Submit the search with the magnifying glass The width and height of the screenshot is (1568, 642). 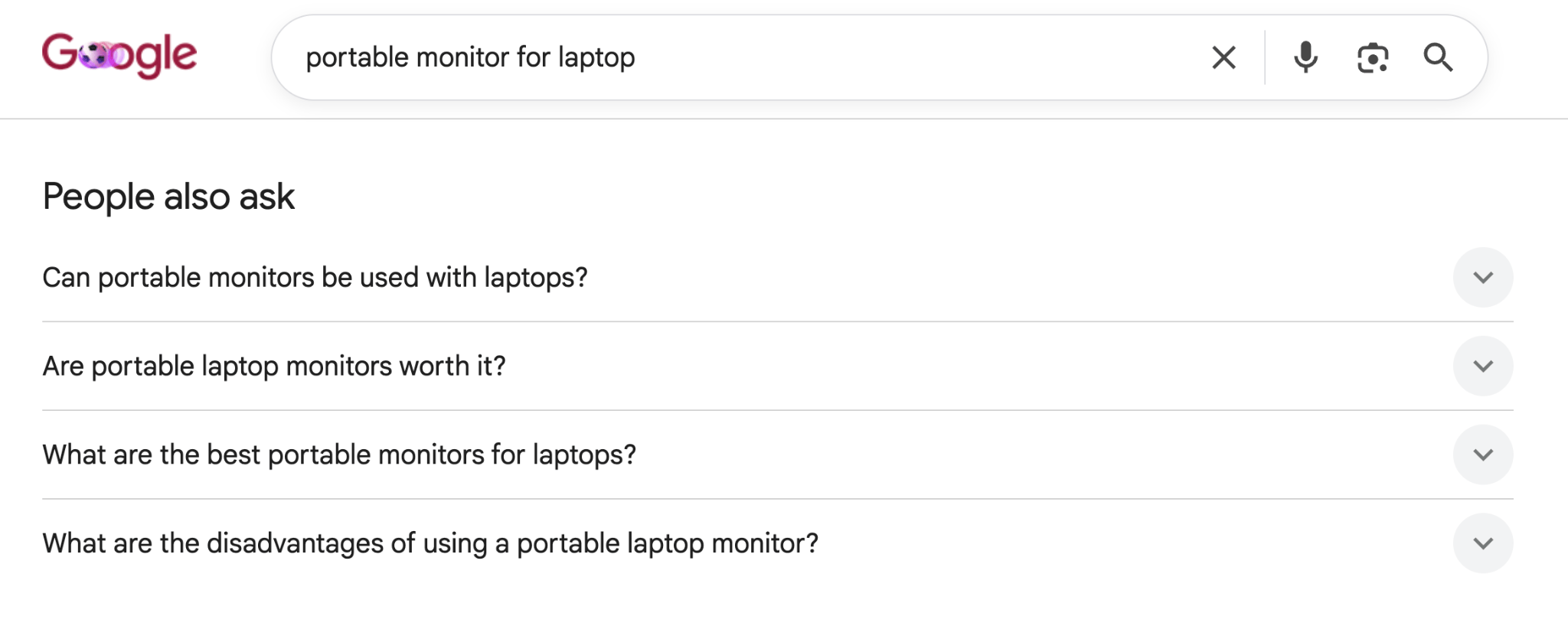1438,57
